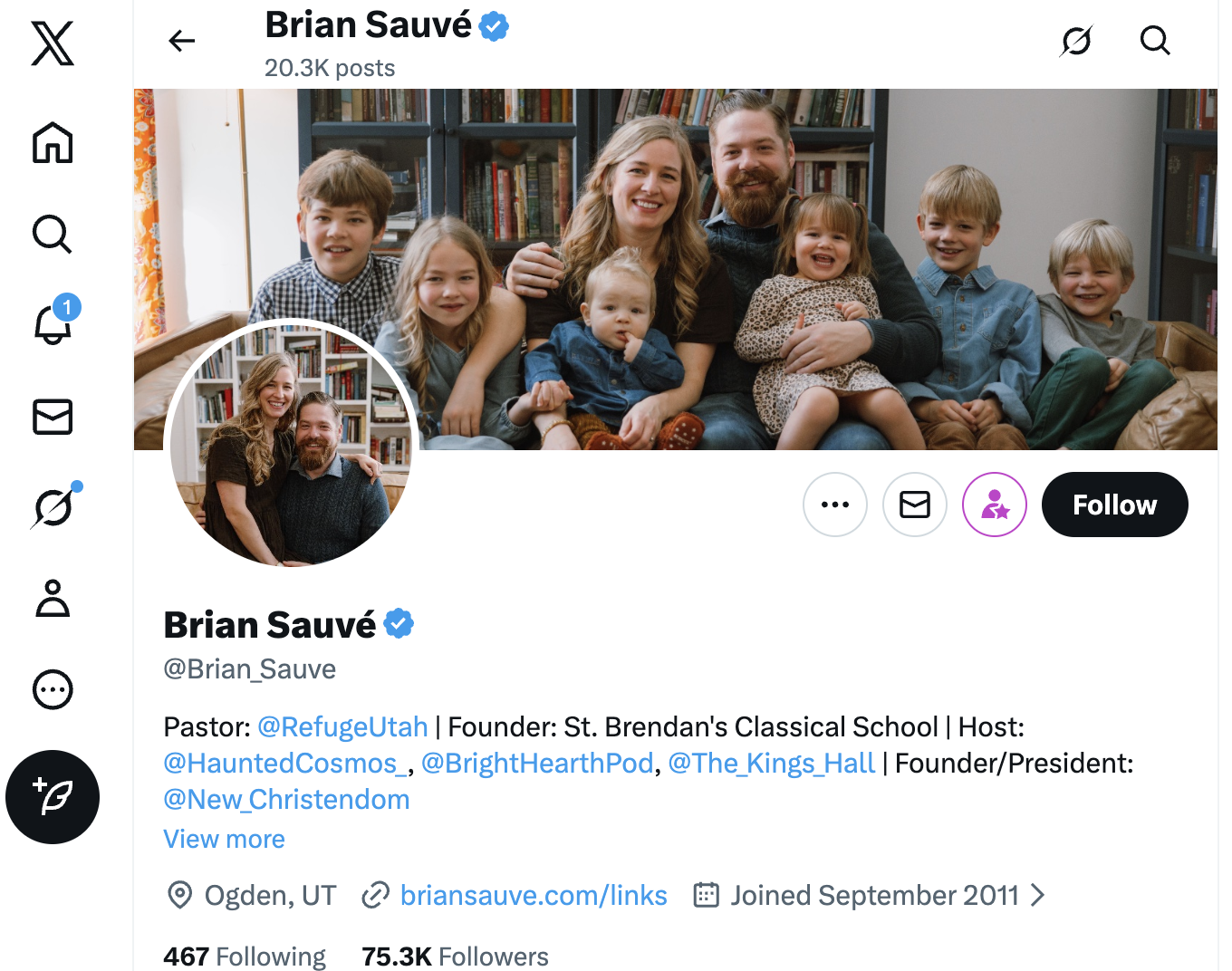Click the purple subscribe icon button
Image resolution: width=1232 pixels, height=971 pixels.
tap(995, 505)
